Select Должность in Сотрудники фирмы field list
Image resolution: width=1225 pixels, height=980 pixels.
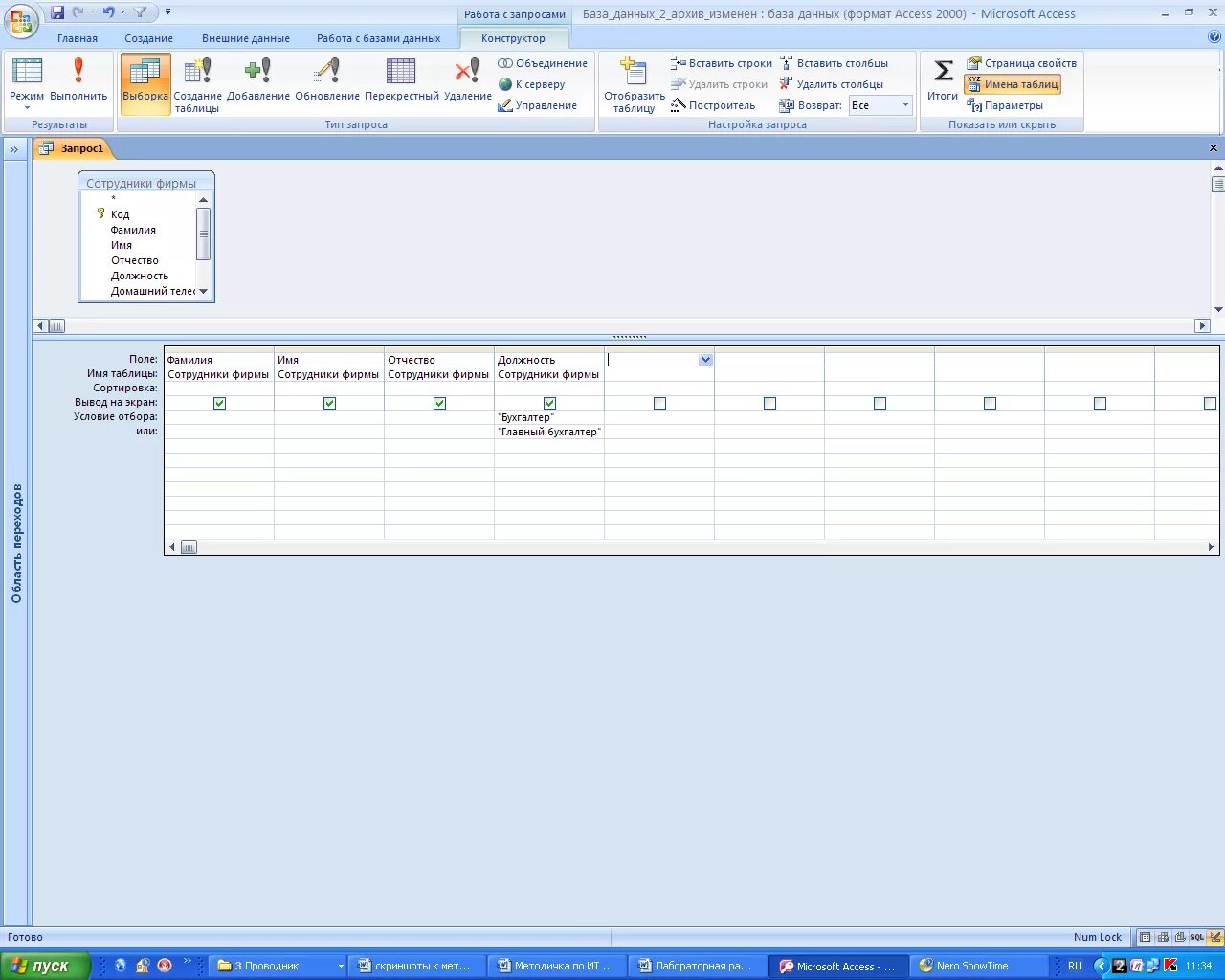coord(140,276)
